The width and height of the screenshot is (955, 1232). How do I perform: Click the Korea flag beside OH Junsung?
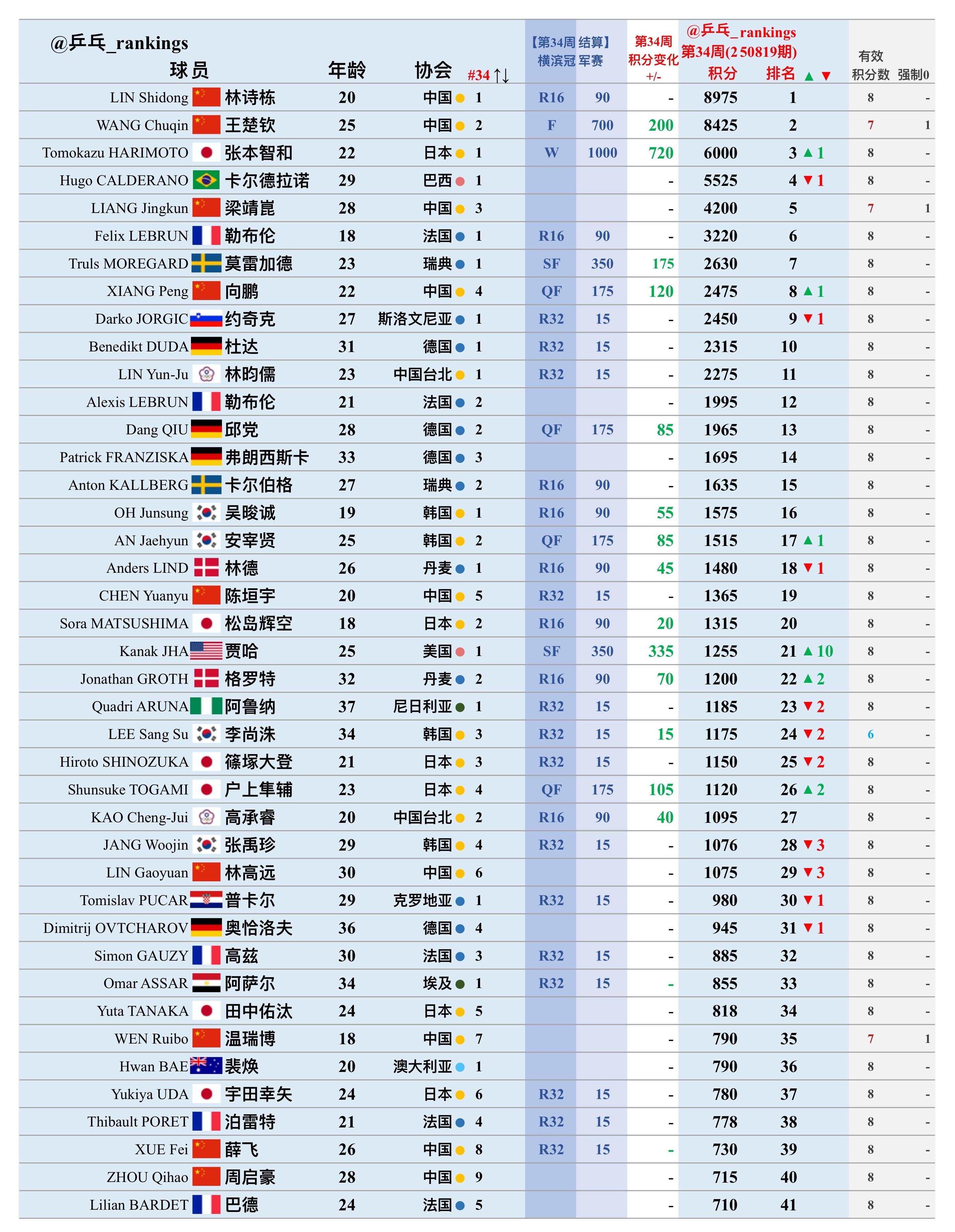206,513
